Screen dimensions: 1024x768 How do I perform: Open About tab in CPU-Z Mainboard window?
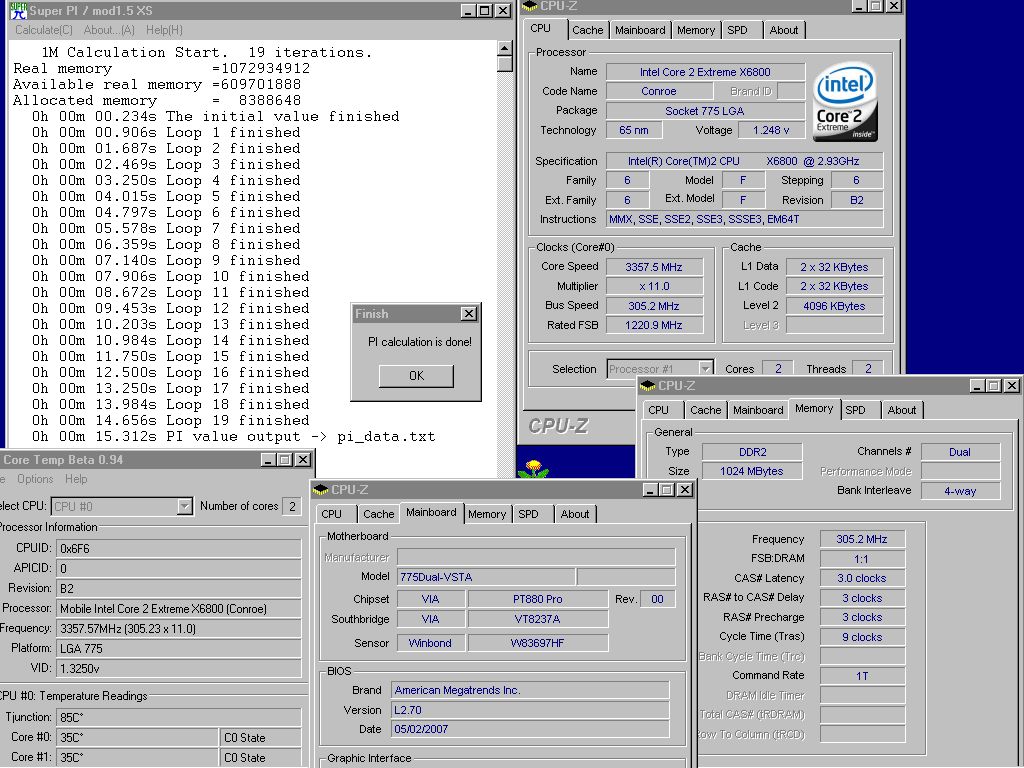click(575, 514)
